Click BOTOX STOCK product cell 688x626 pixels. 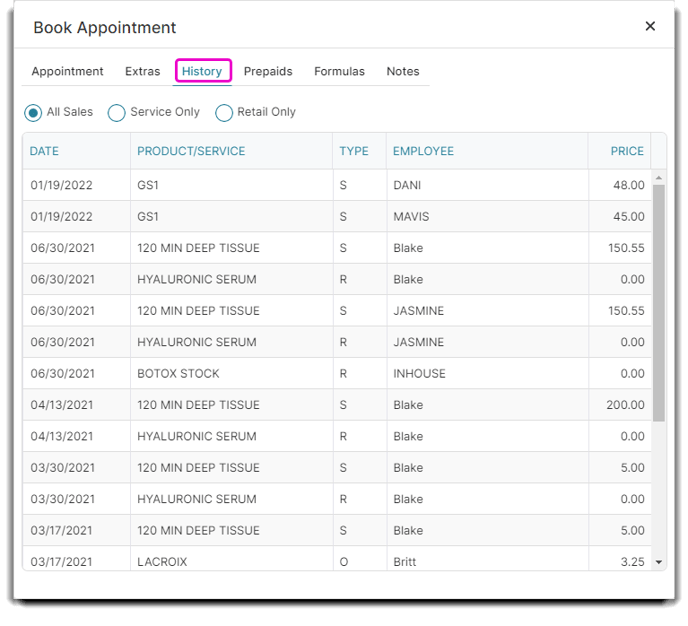[231, 374]
